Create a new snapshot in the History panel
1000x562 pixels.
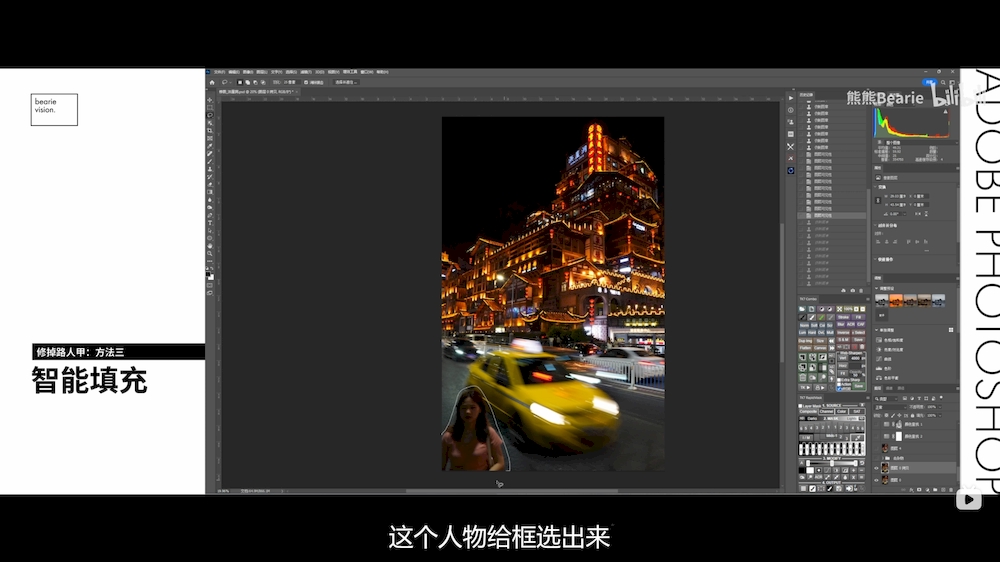tap(853, 290)
